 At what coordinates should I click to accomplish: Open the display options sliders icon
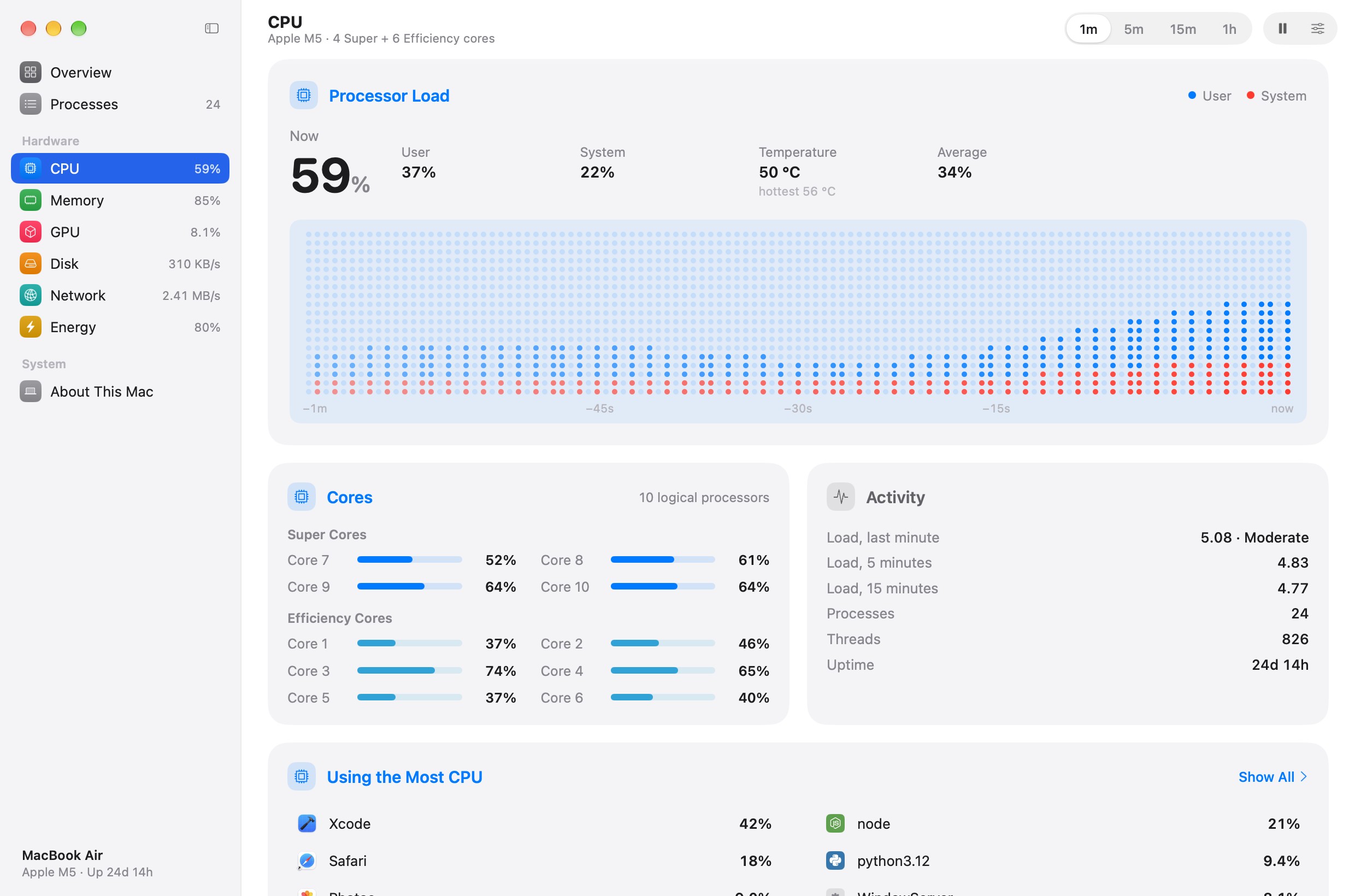point(1317,28)
